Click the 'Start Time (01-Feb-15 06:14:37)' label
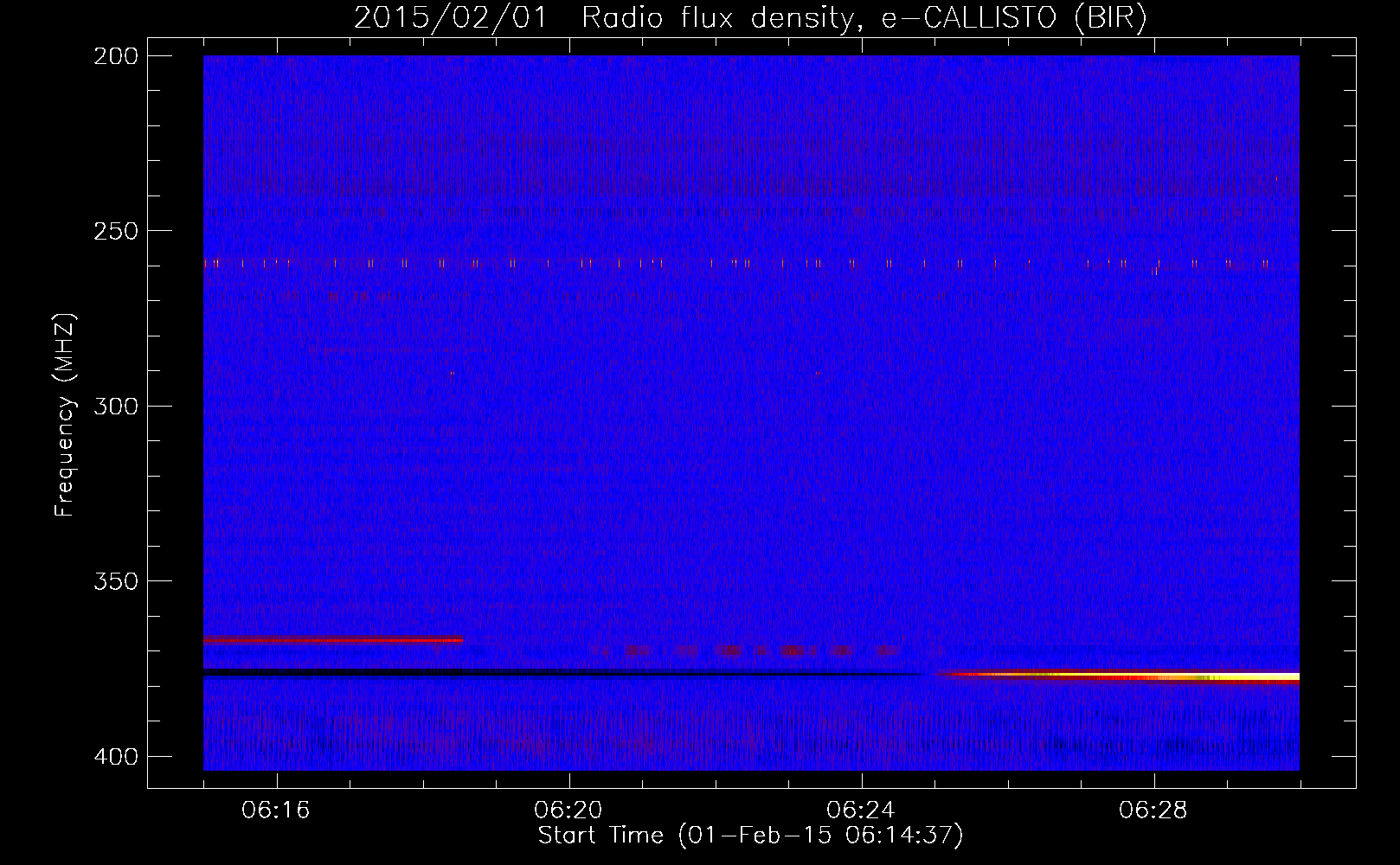 pyautogui.click(x=750, y=836)
